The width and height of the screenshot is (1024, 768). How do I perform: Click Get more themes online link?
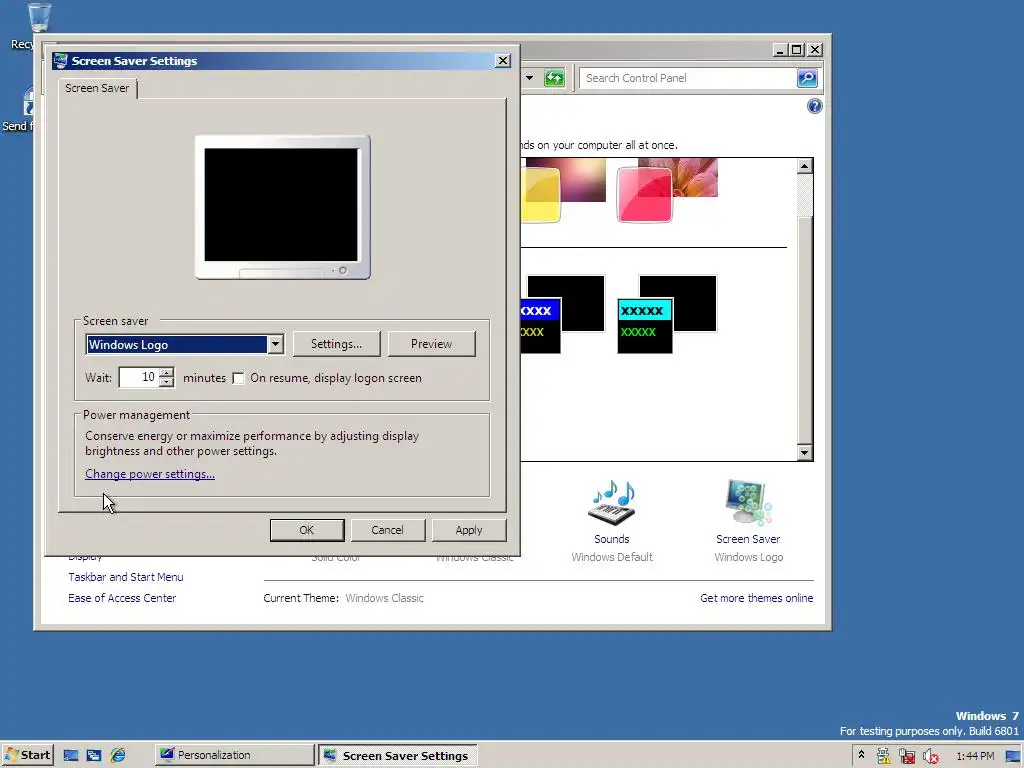756,598
